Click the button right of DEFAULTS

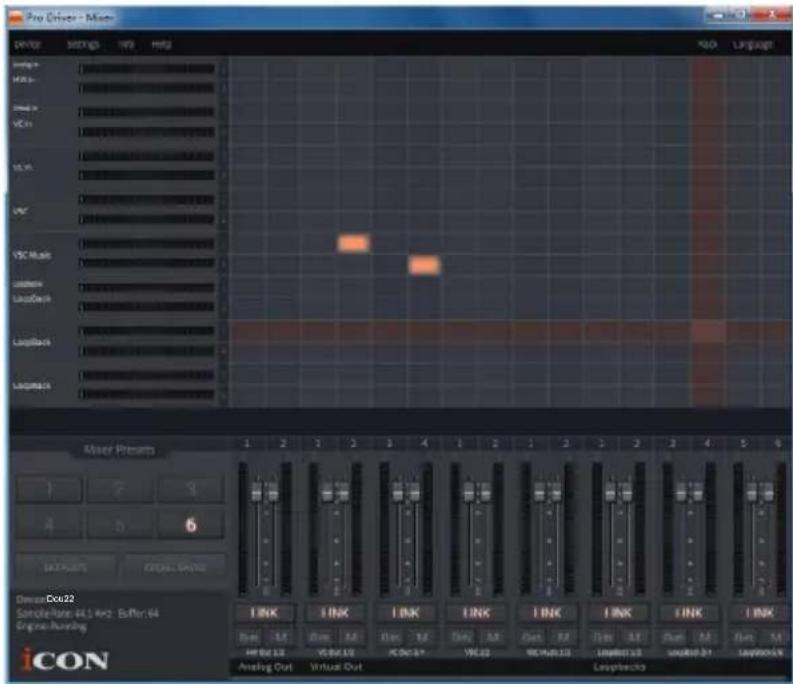[174, 567]
